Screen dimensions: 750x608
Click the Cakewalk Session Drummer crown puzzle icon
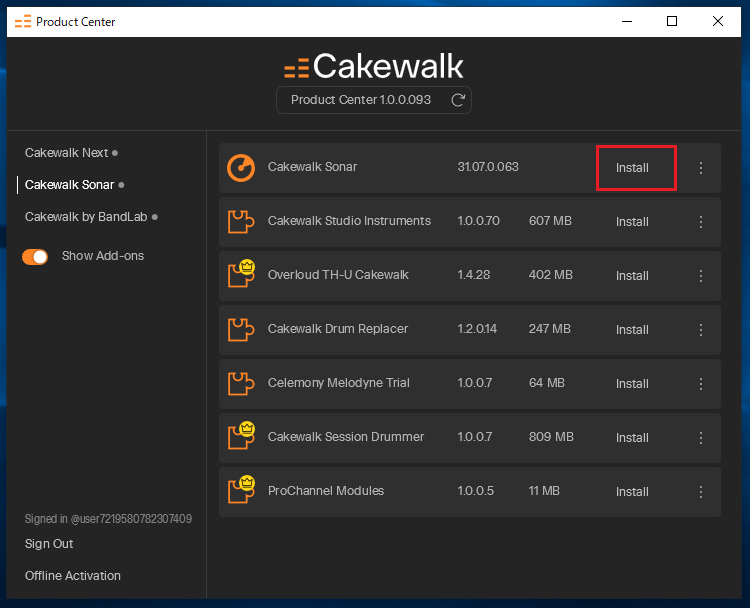click(241, 436)
